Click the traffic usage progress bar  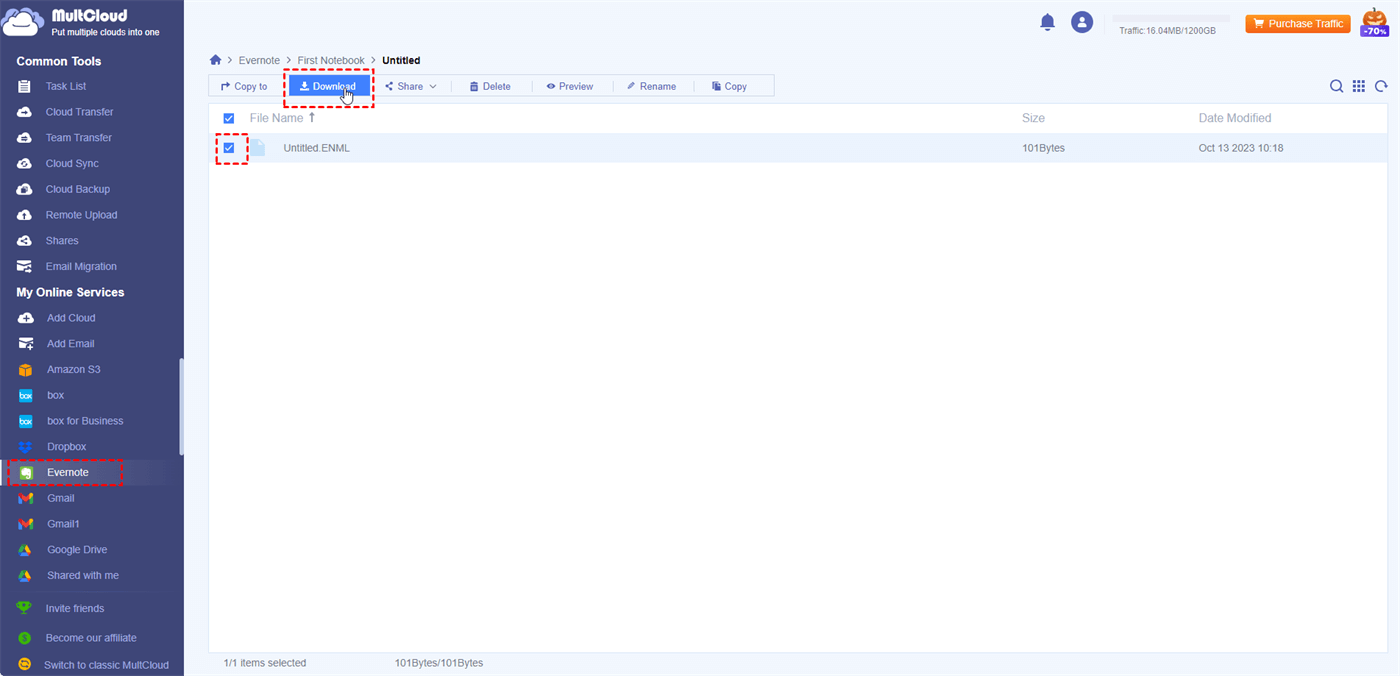(x=1171, y=18)
